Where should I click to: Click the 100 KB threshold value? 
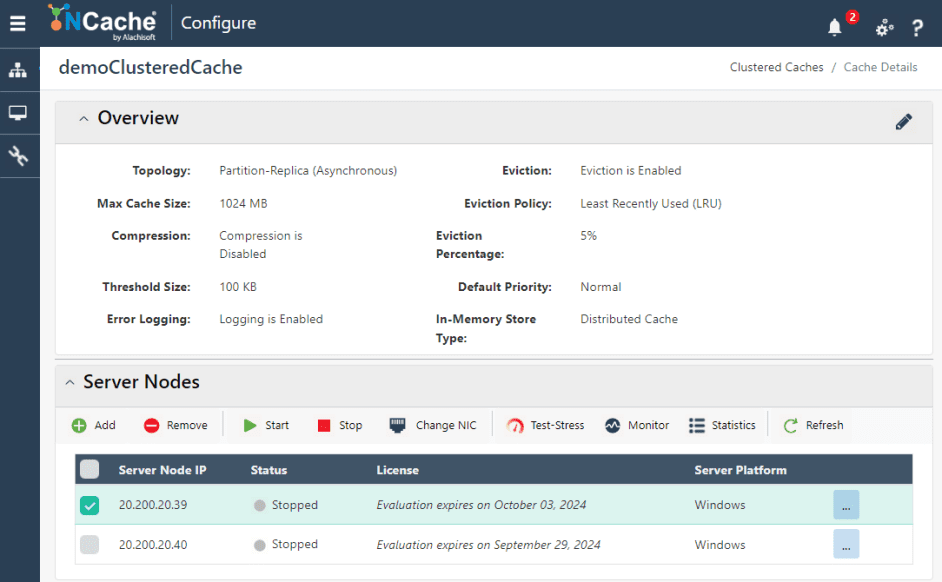pyautogui.click(x=238, y=287)
